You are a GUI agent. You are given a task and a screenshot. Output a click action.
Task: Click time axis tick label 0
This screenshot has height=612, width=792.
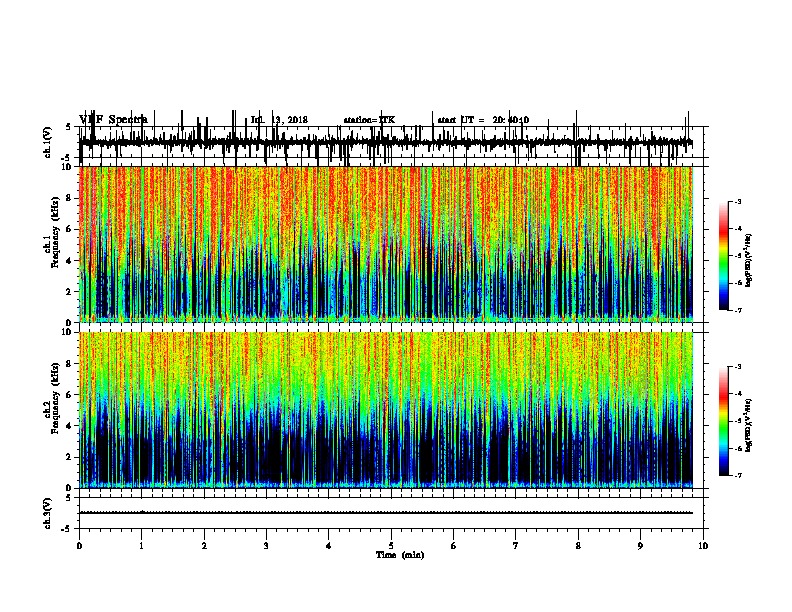(79, 546)
